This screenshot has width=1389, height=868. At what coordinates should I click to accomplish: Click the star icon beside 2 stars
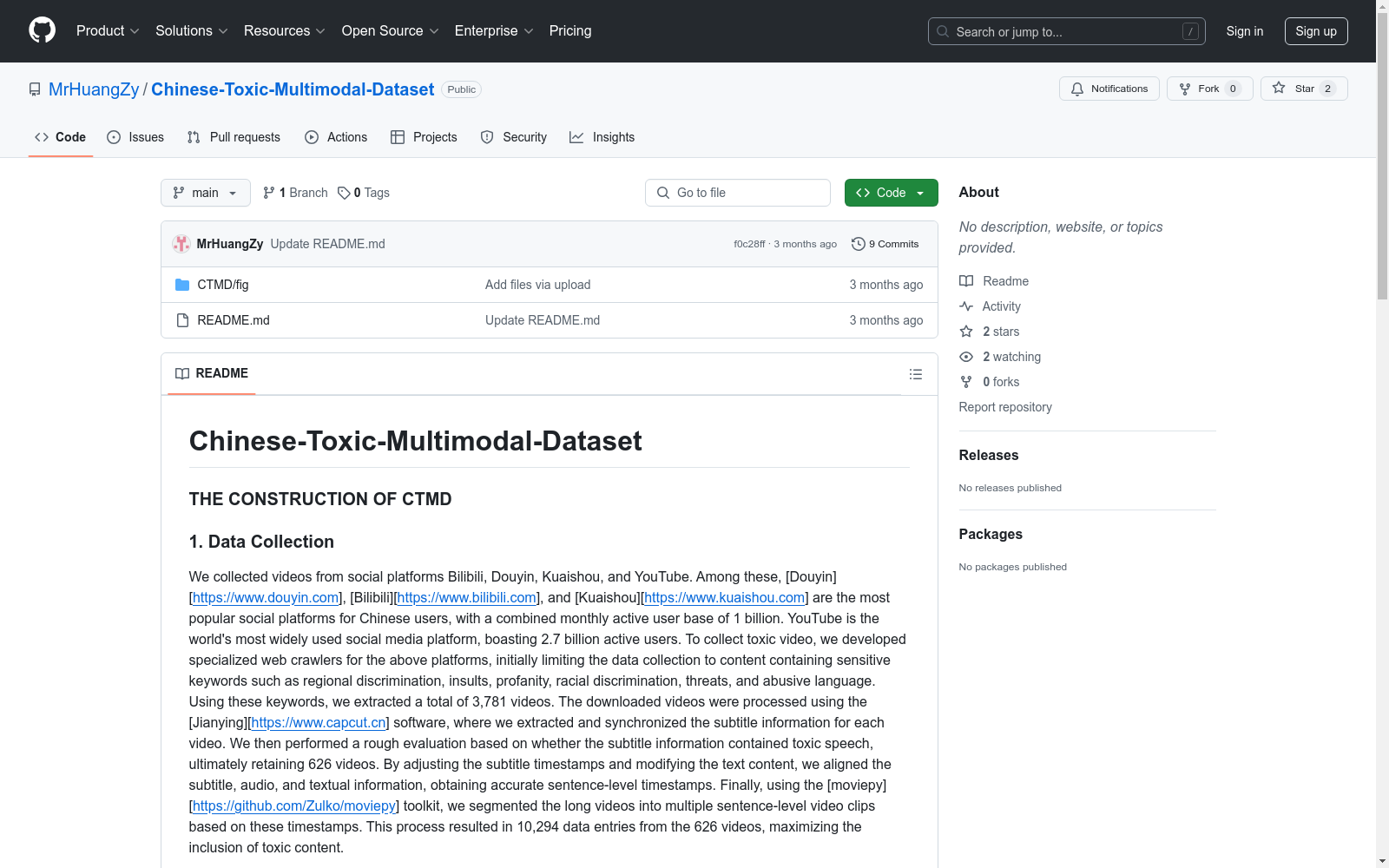pos(966,332)
